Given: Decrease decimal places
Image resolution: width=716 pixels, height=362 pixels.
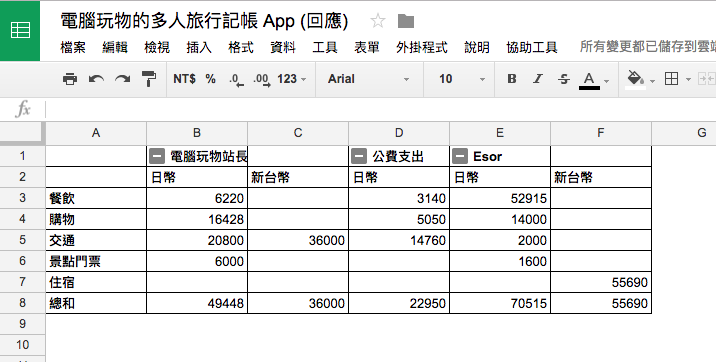Looking at the screenshot, I should [x=237, y=80].
